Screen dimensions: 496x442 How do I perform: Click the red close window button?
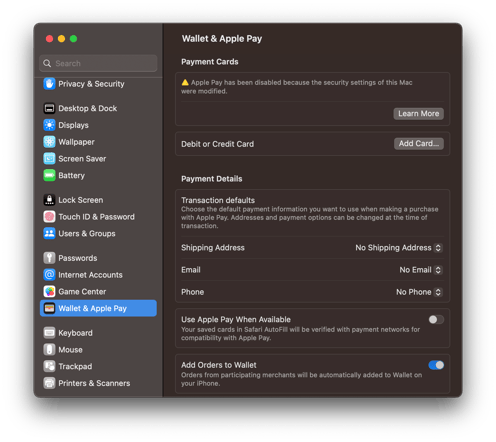point(49,39)
